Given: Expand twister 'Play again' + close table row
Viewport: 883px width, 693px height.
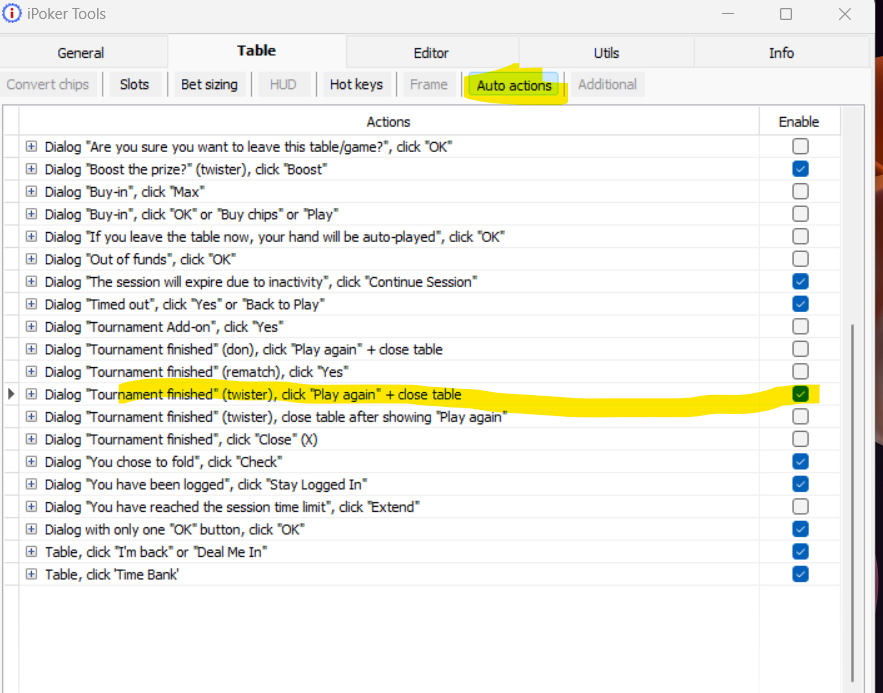Looking at the screenshot, I should 32,394.
